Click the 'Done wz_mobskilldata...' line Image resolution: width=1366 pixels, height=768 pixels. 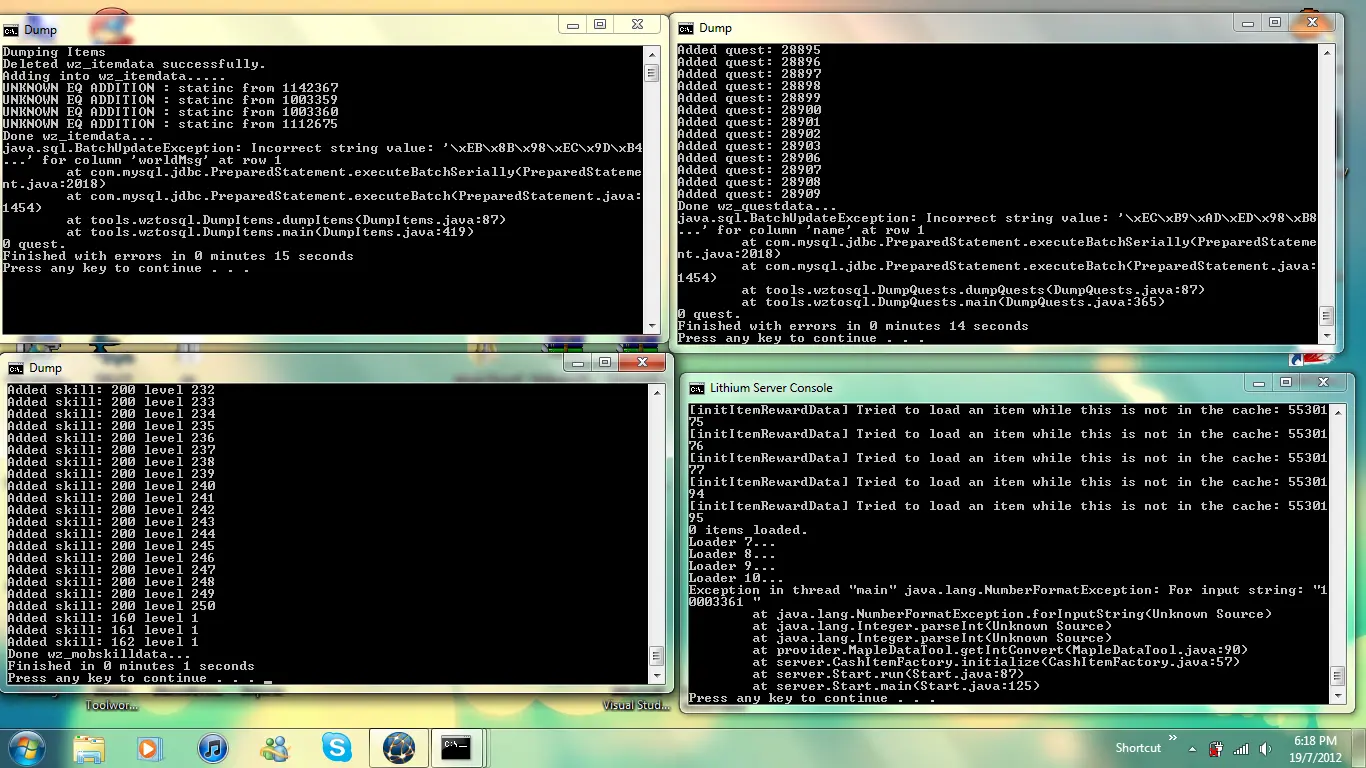(99, 654)
